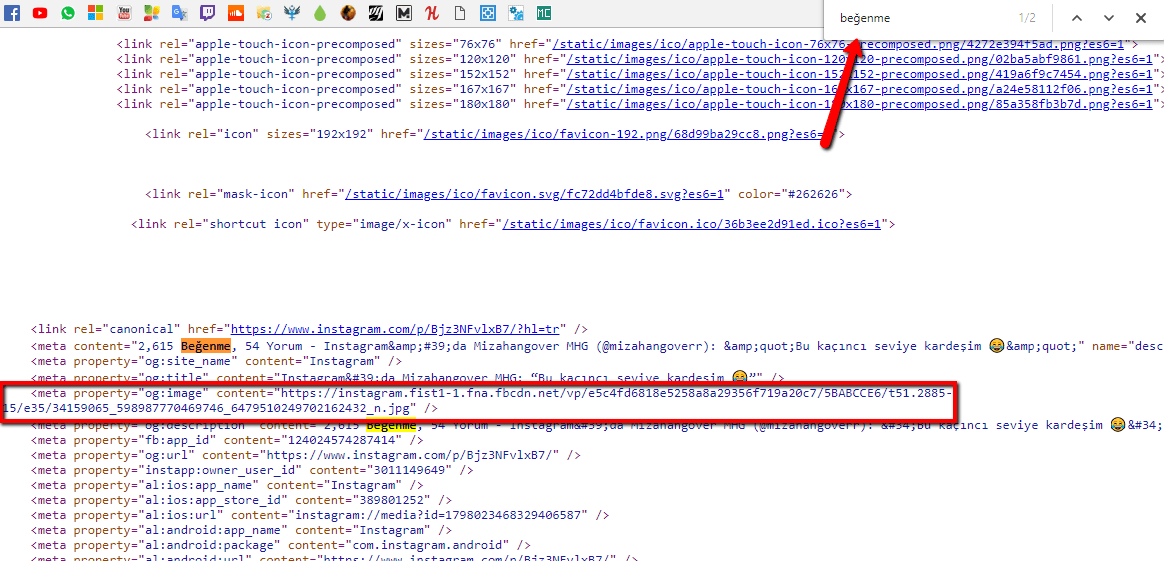Click the com.instagram.android package value
Screen dimensions: 1164x561
point(430,545)
